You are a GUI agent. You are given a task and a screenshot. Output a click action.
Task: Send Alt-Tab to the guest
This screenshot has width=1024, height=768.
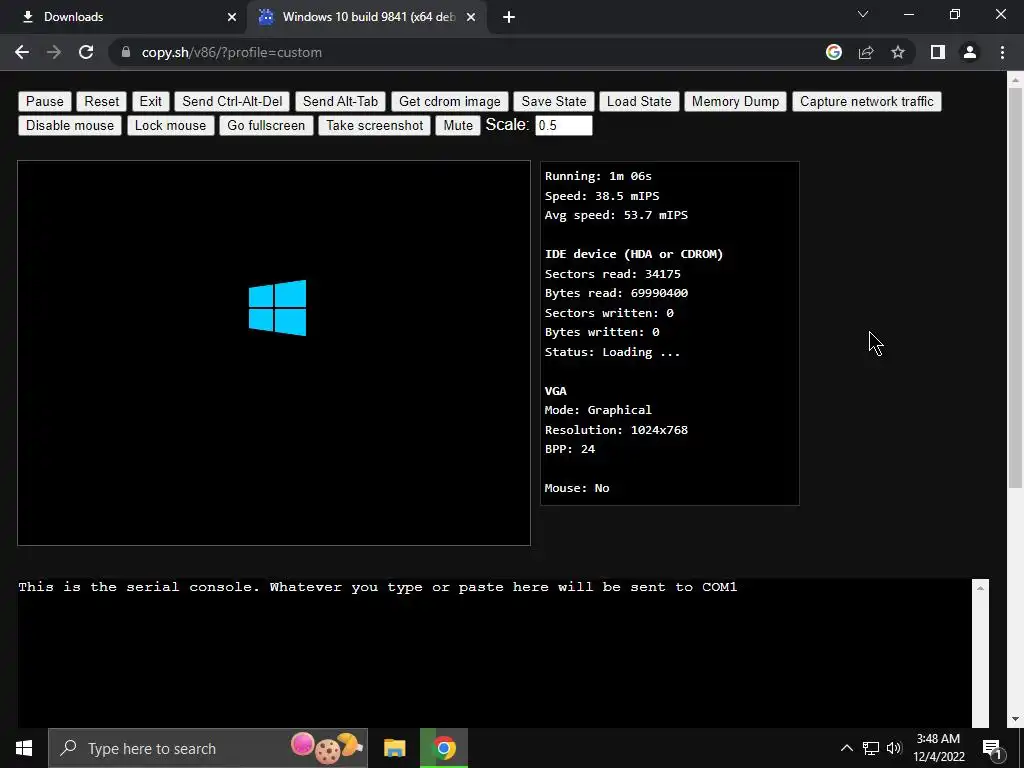point(340,101)
